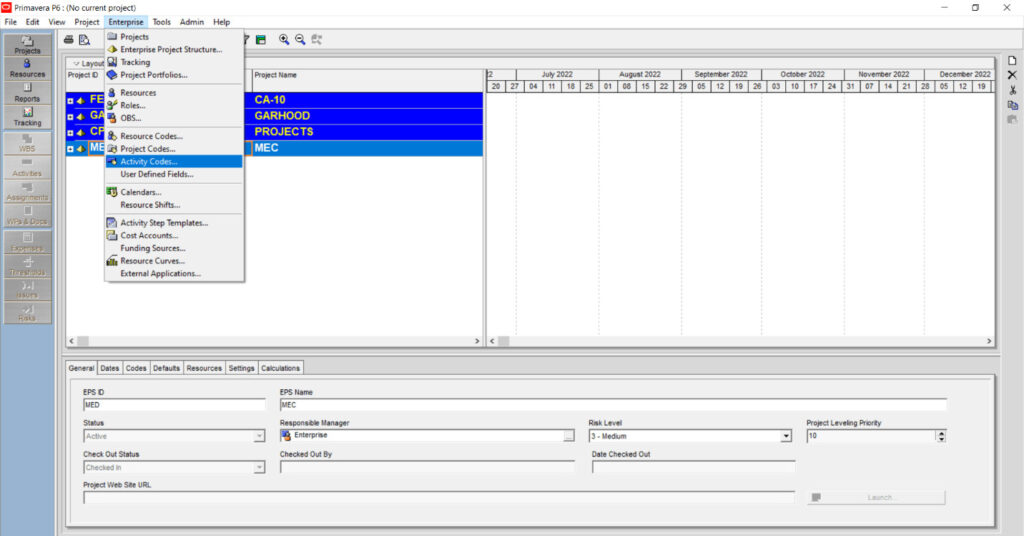Screen dimensions: 1024x536
Task: Click the Print toolbar icon
Action: [69, 40]
